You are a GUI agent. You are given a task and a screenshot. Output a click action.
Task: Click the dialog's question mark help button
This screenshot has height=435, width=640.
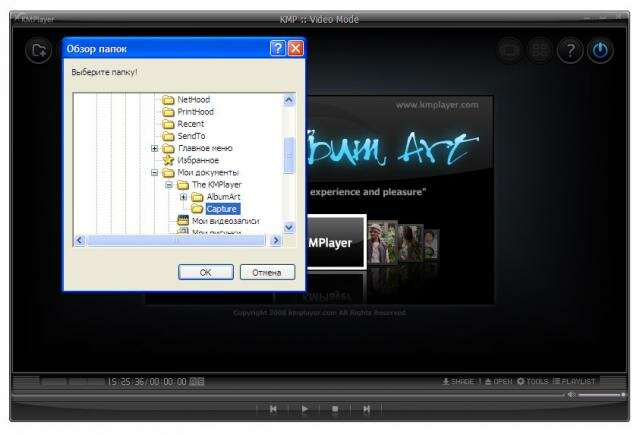pos(278,48)
